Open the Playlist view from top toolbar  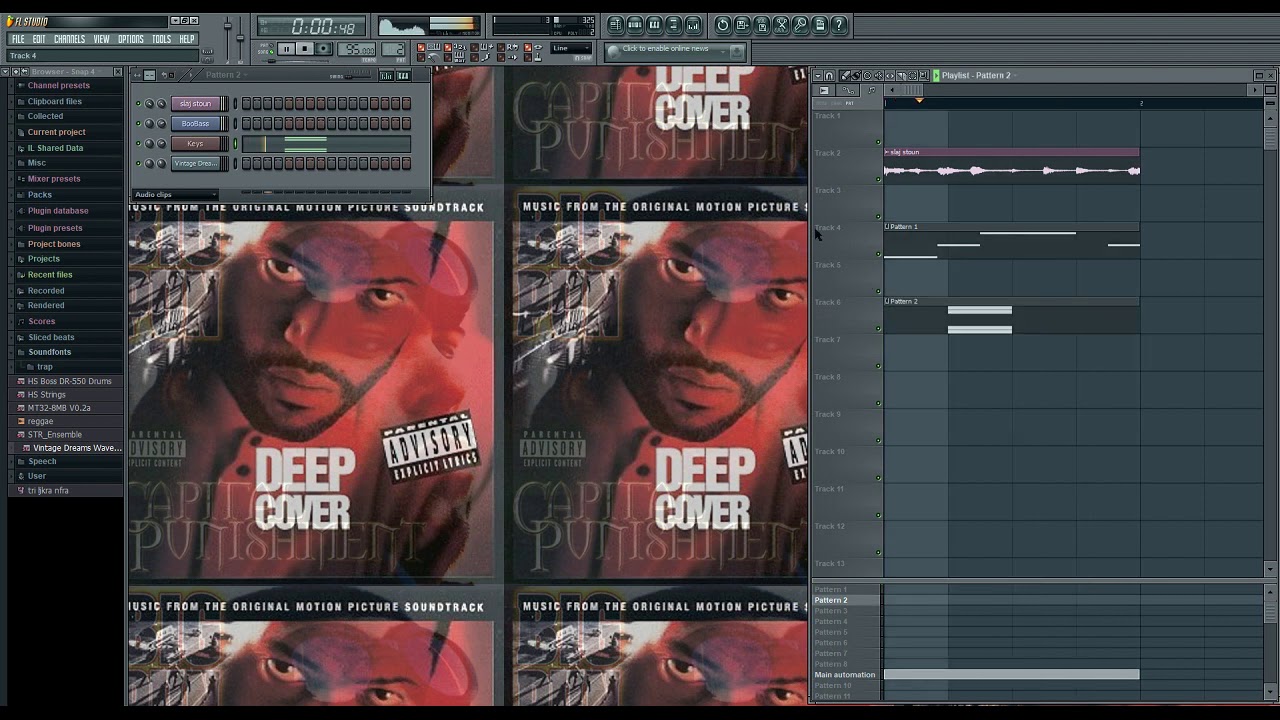[x=615, y=25]
